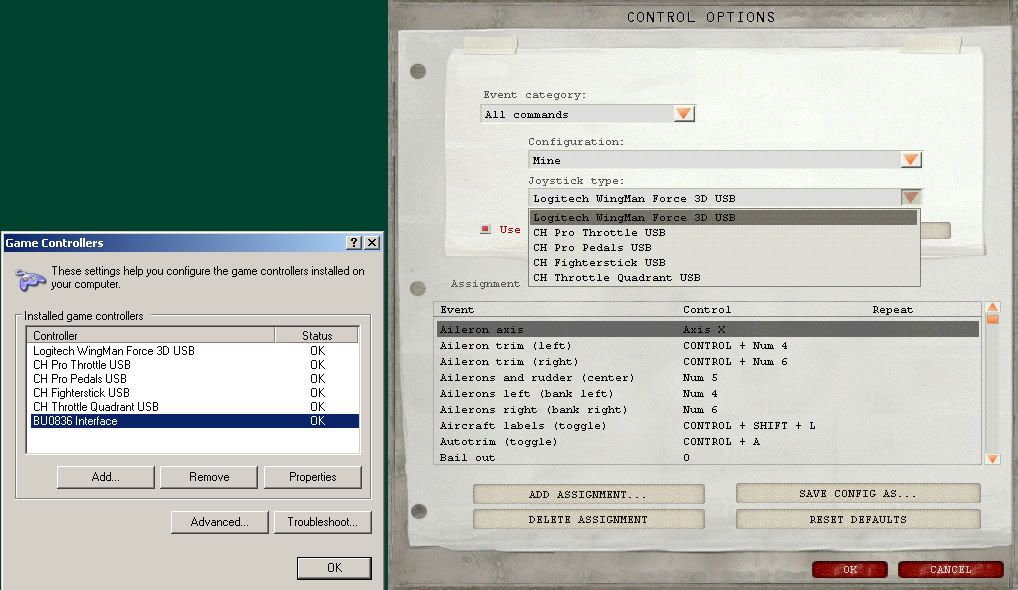The width and height of the screenshot is (1018, 590).
Task: Click the Status column header
Action: click(x=317, y=335)
